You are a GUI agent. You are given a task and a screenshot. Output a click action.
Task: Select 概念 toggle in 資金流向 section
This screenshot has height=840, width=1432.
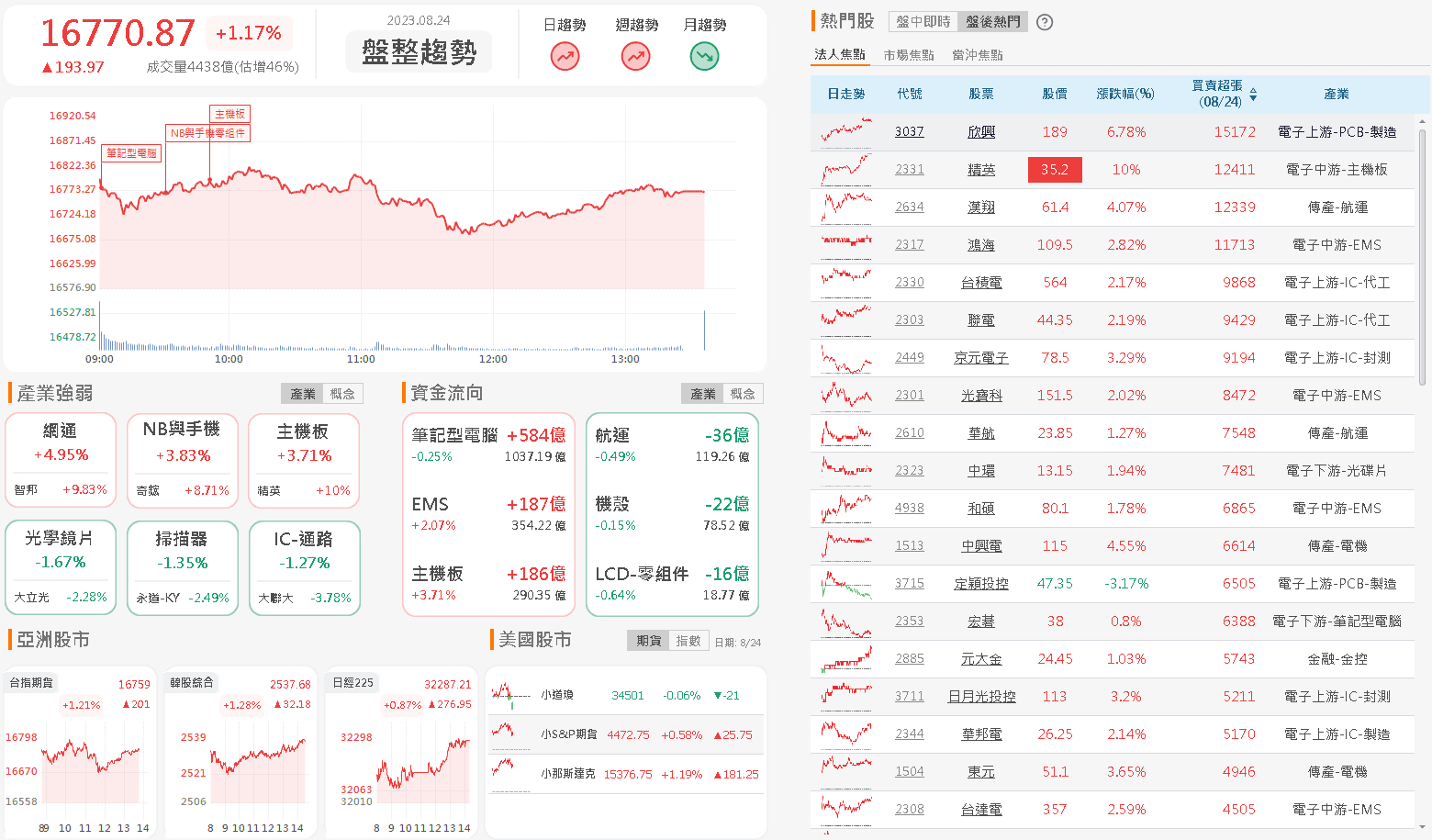click(743, 394)
